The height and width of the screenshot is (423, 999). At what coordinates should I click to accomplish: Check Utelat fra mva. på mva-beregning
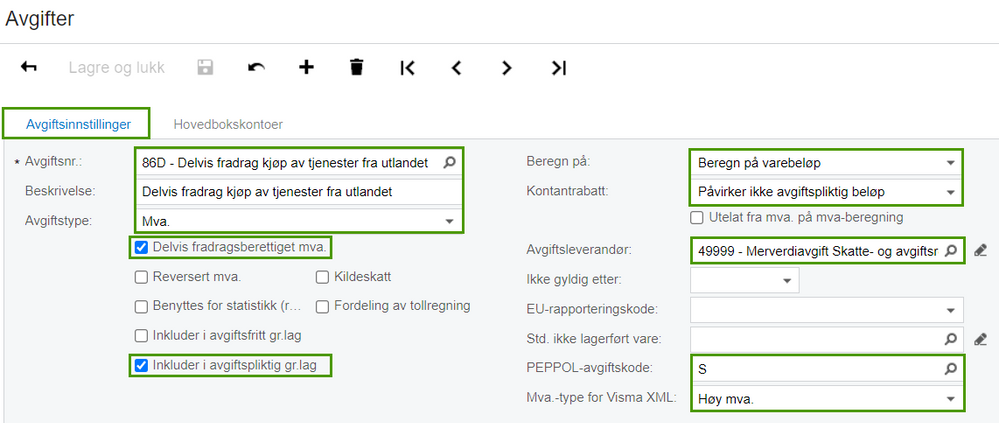coord(697,218)
